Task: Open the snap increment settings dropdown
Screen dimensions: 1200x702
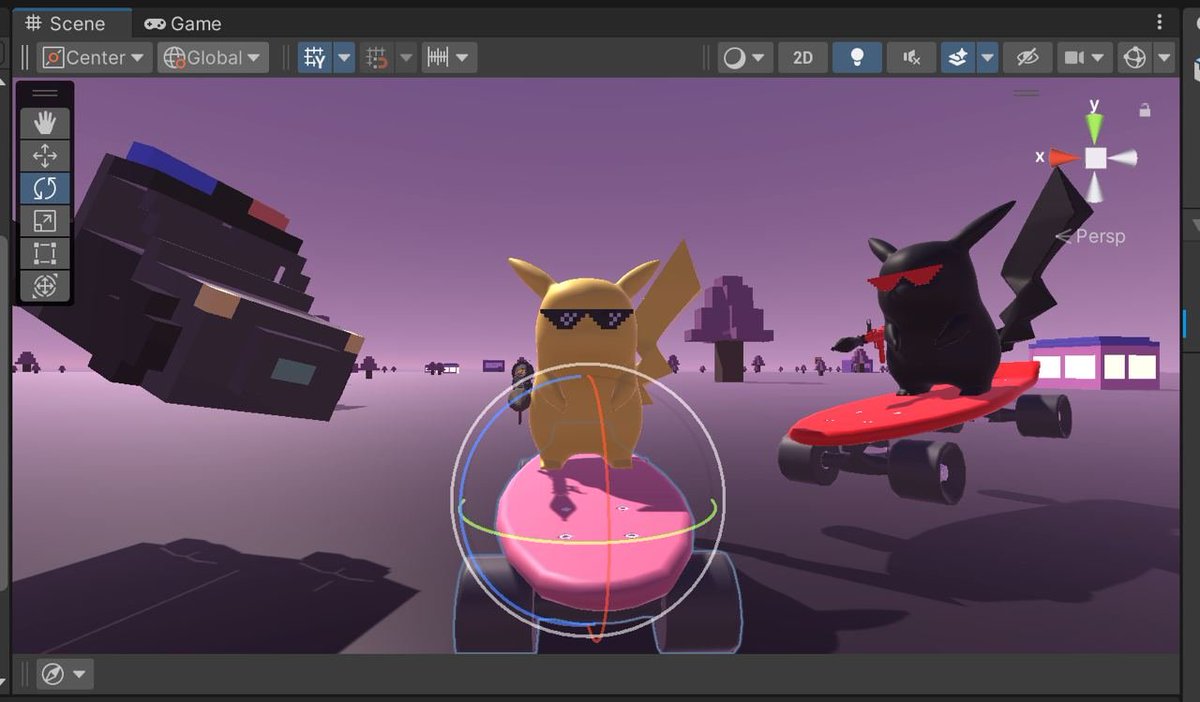Action: click(449, 58)
